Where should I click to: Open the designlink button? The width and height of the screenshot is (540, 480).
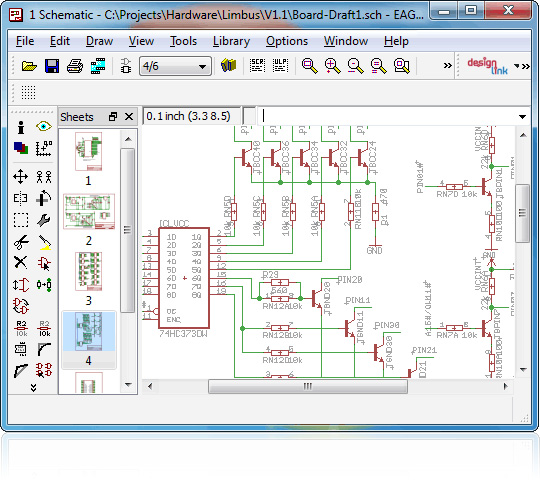point(488,66)
